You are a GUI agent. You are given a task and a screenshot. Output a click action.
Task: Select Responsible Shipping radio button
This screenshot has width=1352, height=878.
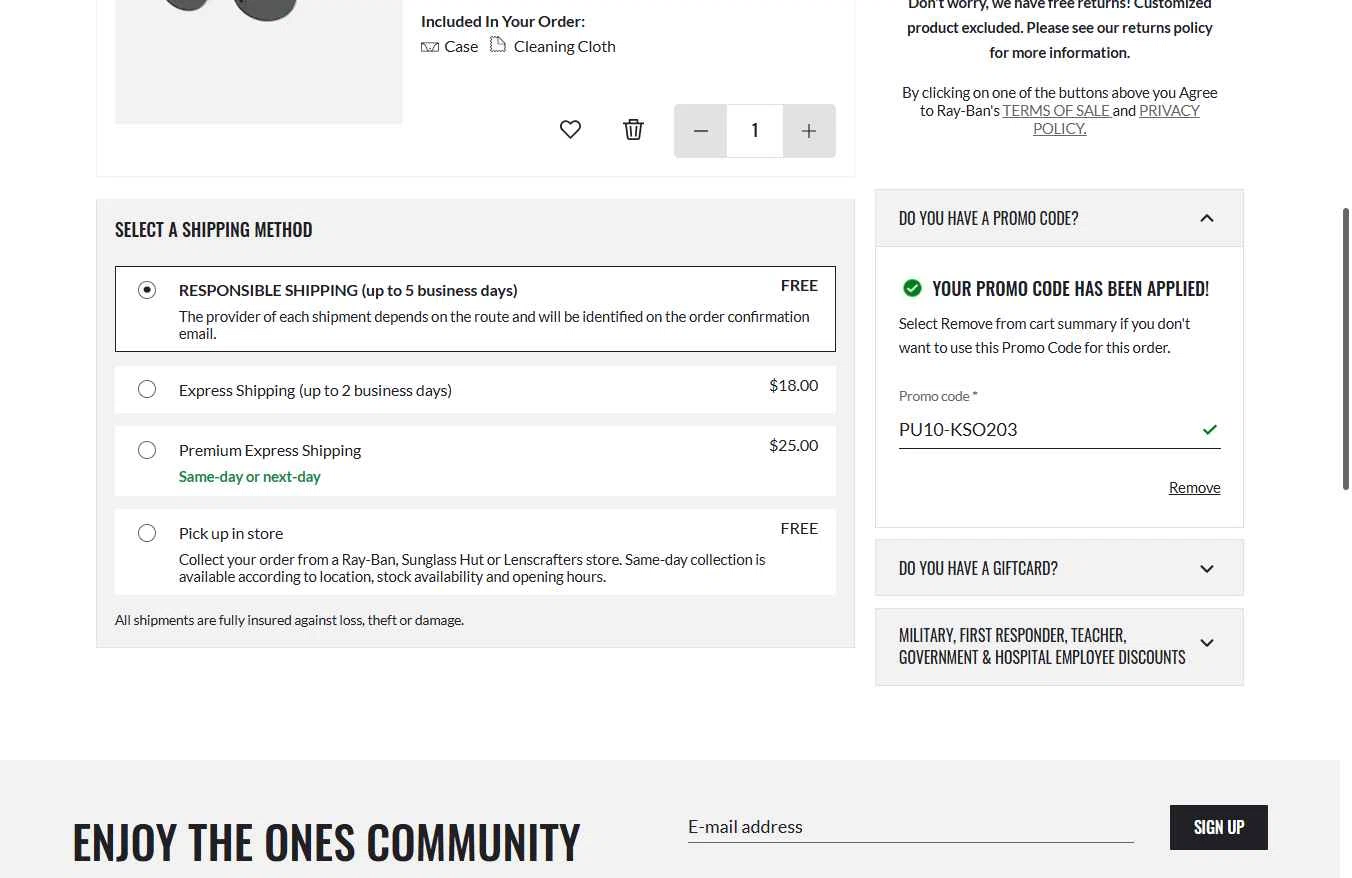(147, 290)
